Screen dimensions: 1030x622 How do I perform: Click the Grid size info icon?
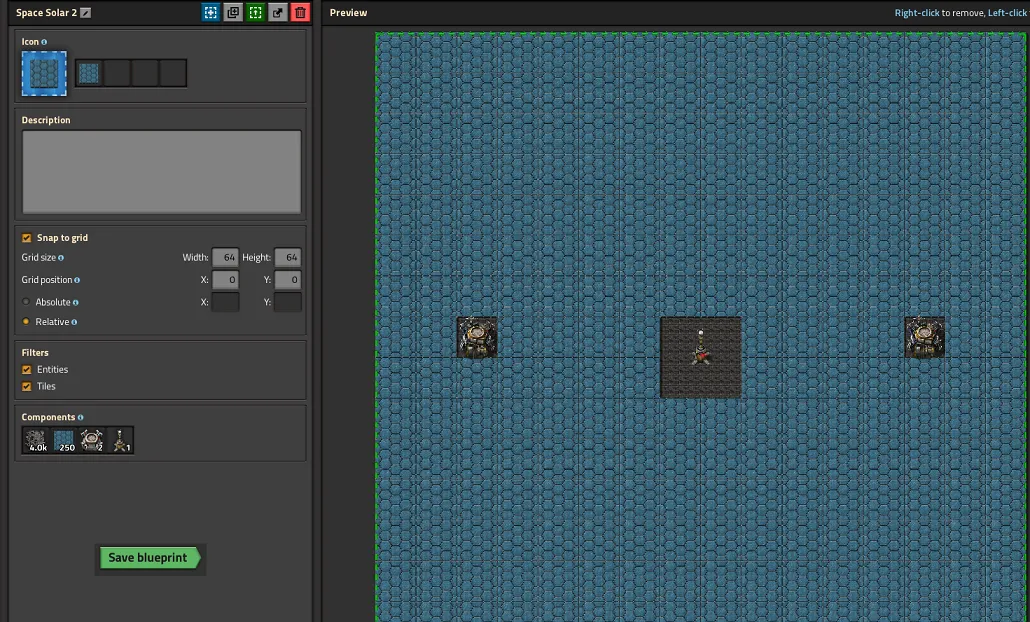click(x=61, y=258)
